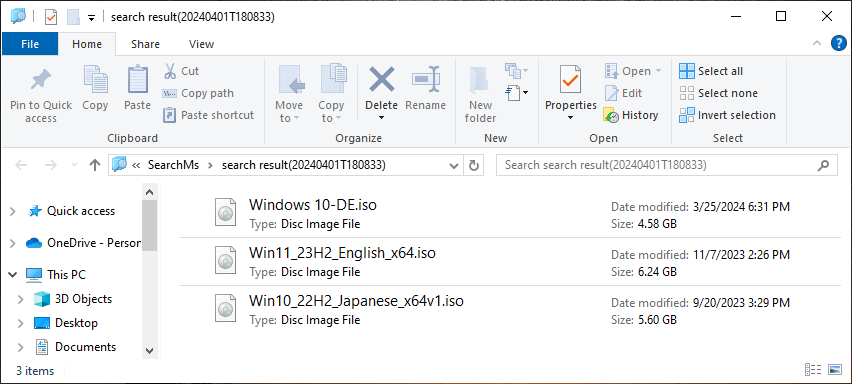Click the Refresh button

pyautogui.click(x=474, y=165)
